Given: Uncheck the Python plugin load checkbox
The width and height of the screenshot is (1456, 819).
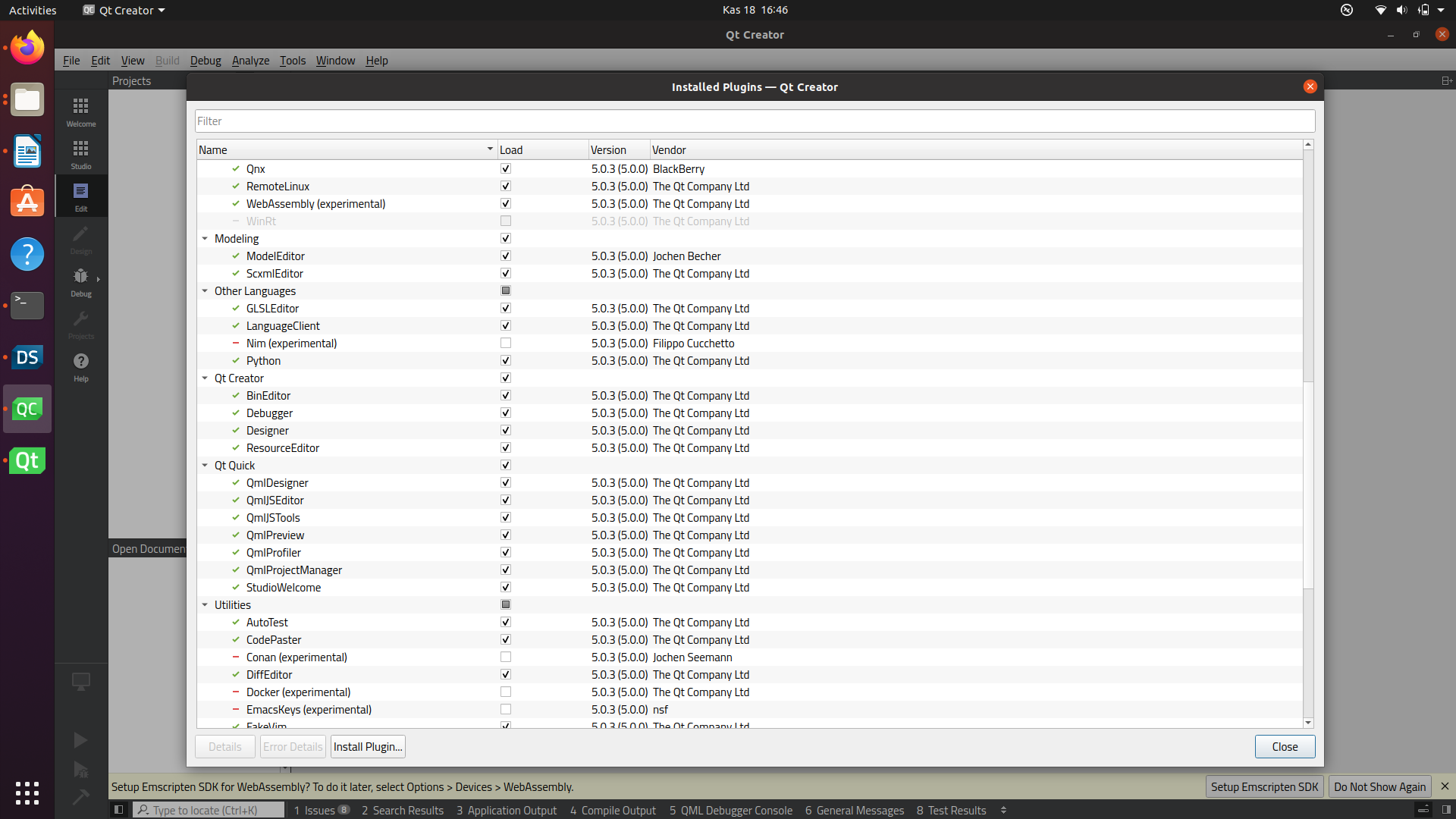Looking at the screenshot, I should pyautogui.click(x=506, y=361).
